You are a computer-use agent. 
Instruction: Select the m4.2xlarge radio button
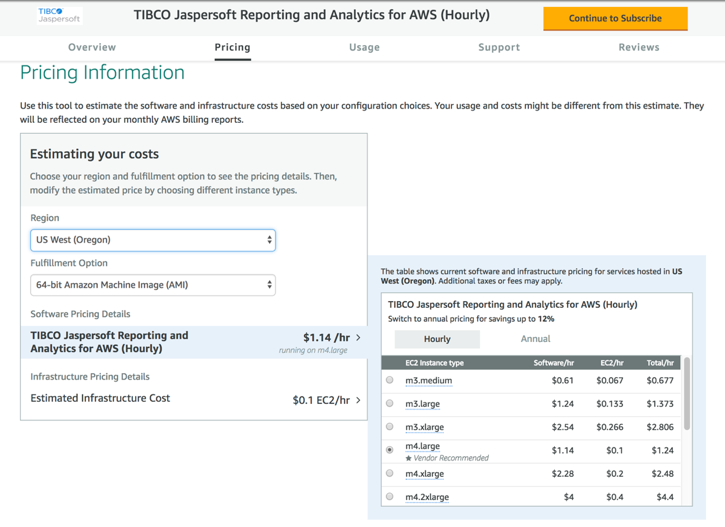pyautogui.click(x=390, y=496)
